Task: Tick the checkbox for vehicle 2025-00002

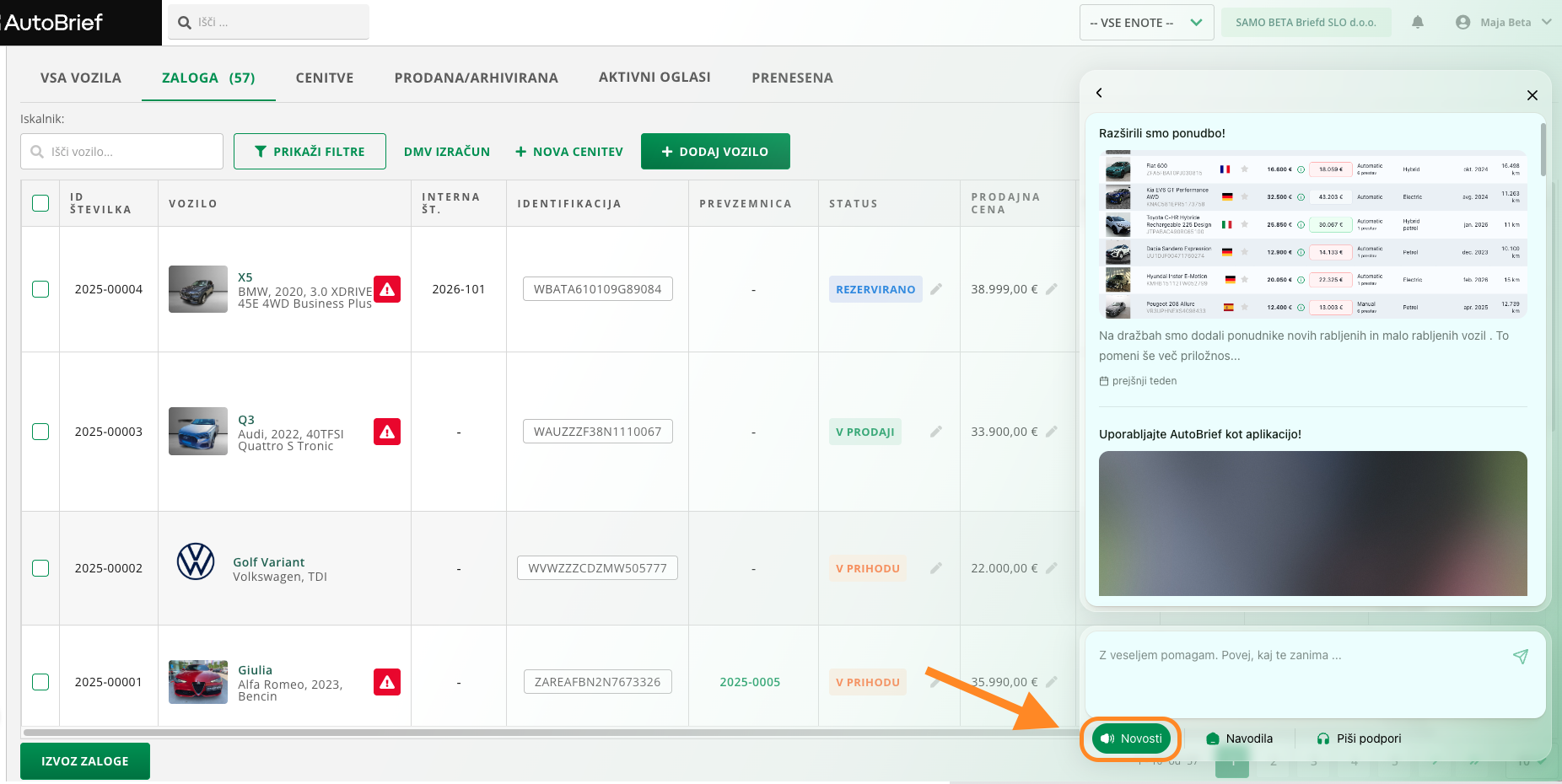Action: coord(40,568)
